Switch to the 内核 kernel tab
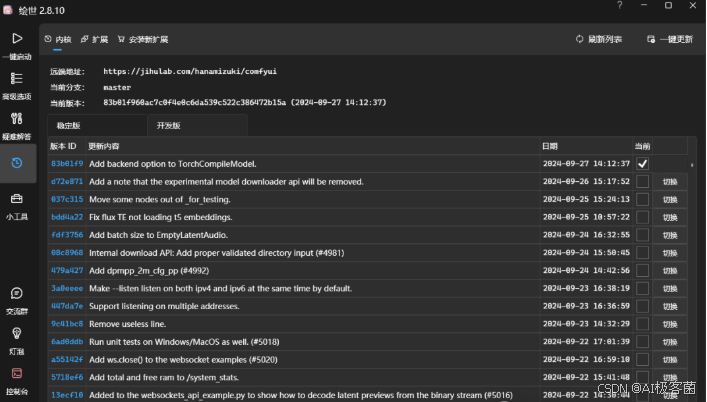707x402 pixels. (x=58, y=39)
